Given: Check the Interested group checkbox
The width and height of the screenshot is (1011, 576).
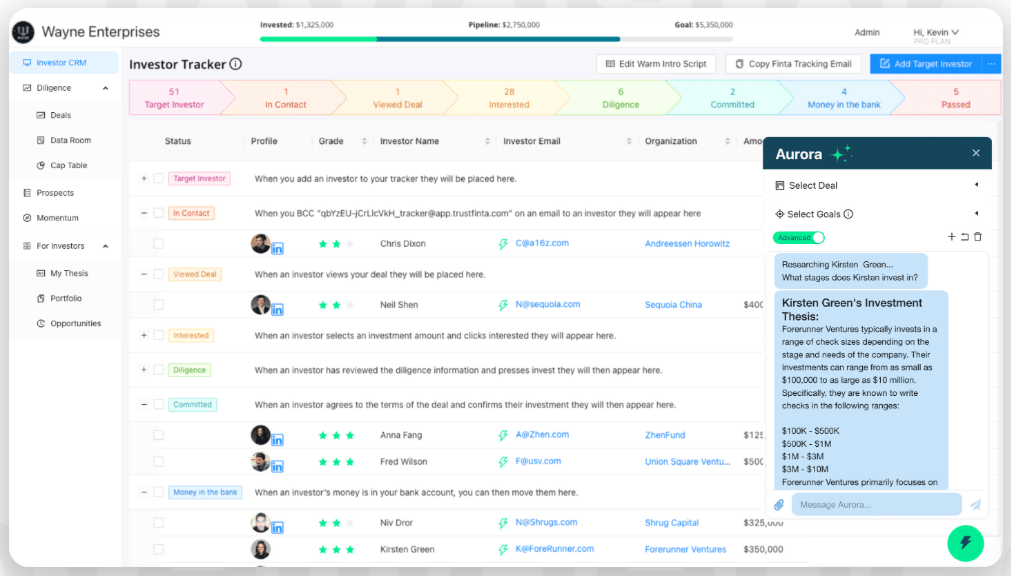Looking at the screenshot, I should click(159, 335).
